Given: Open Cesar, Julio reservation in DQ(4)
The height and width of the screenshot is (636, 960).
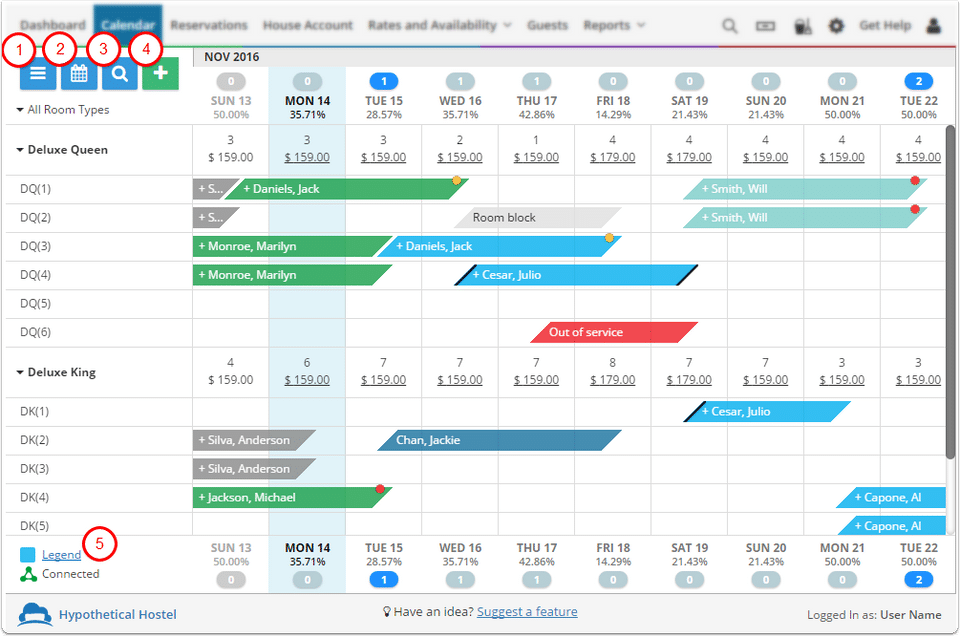Looking at the screenshot, I should [576, 275].
